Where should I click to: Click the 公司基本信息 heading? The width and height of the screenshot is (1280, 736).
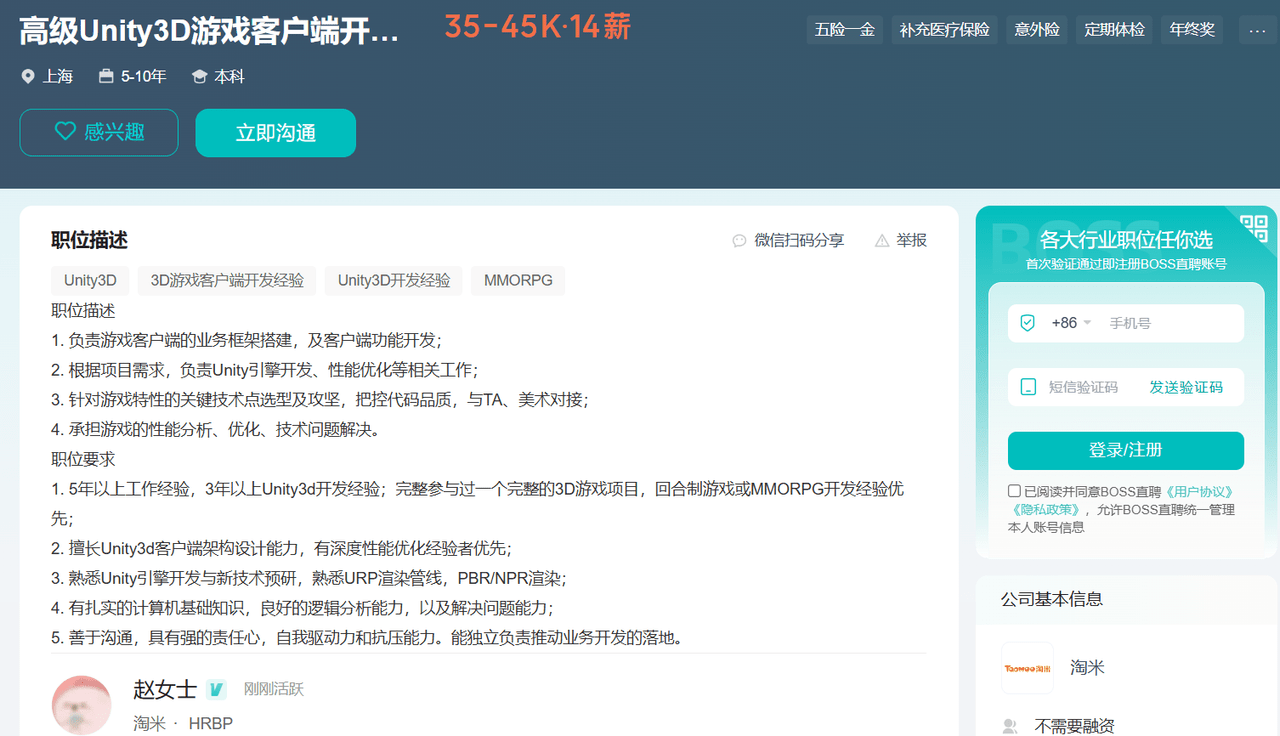(x=1052, y=599)
